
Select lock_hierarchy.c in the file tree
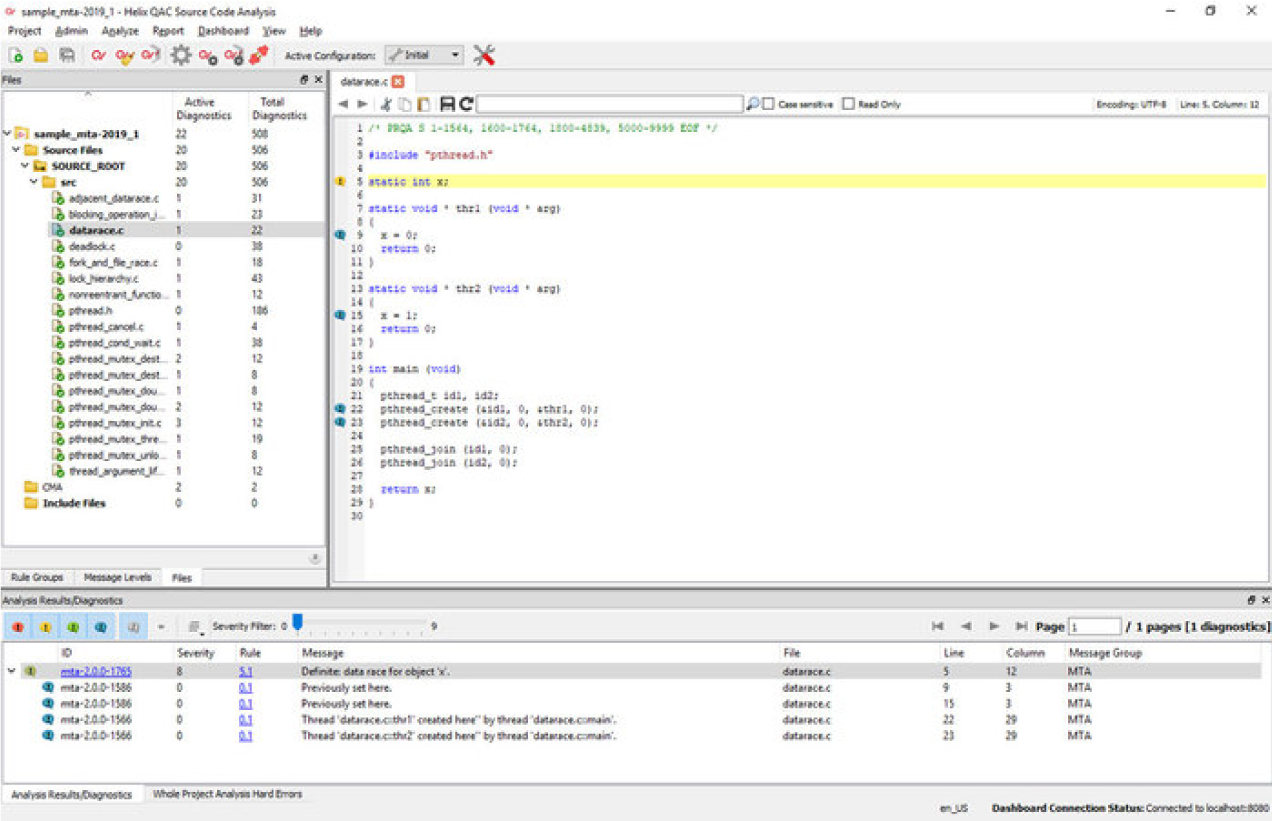(x=104, y=278)
